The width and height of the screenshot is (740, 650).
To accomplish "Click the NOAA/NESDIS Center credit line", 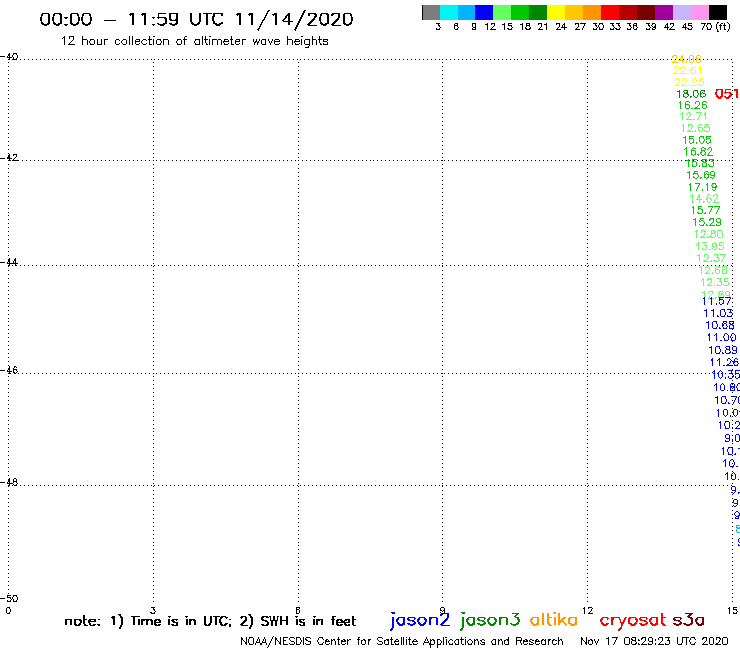I will point(402,642).
